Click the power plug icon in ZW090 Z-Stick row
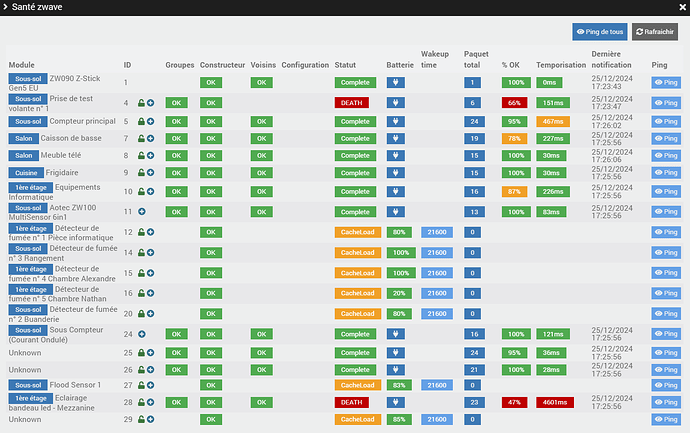The height and width of the screenshot is (433, 690). (x=399, y=83)
